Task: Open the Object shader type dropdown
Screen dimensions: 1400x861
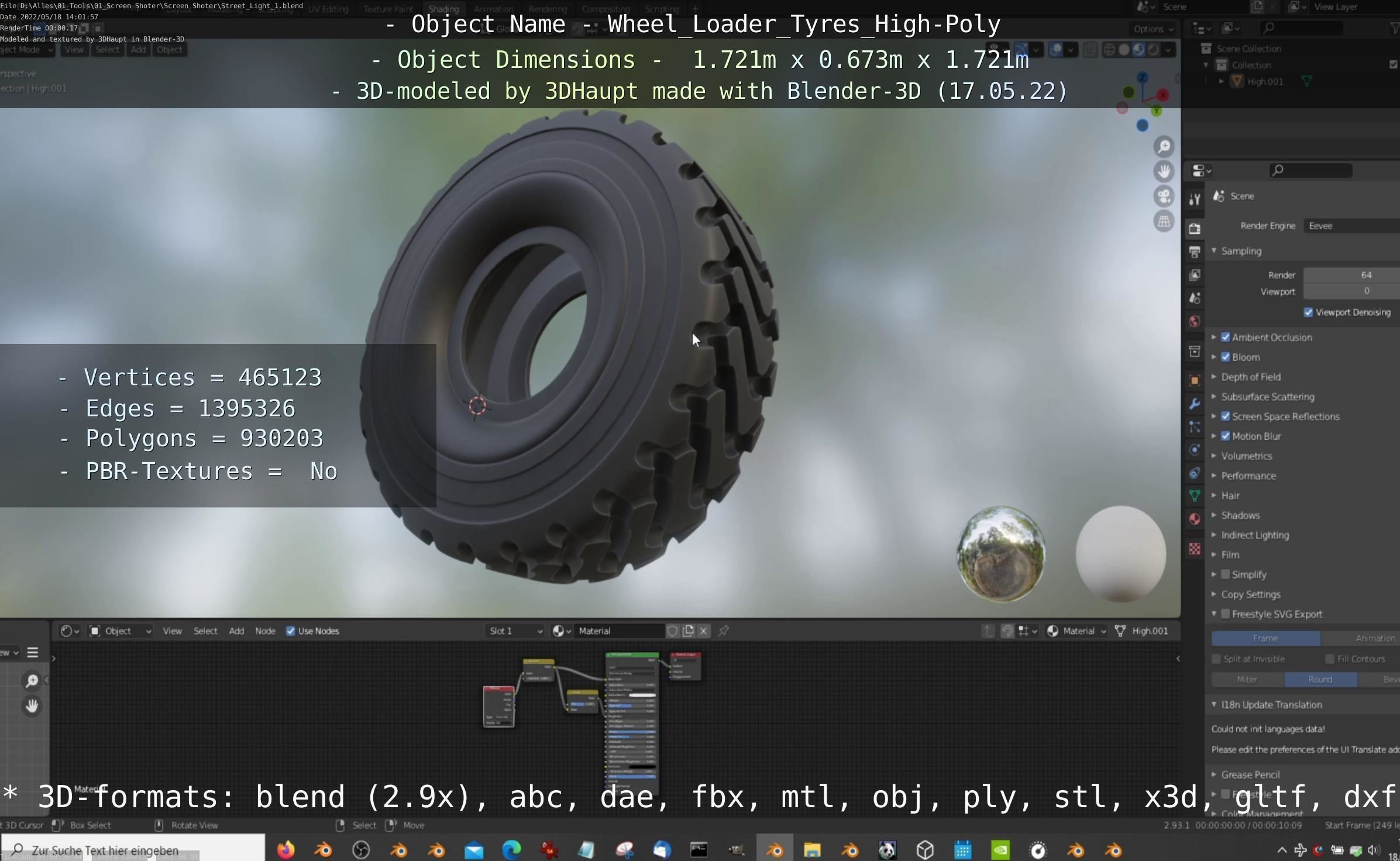Action: tap(120, 631)
